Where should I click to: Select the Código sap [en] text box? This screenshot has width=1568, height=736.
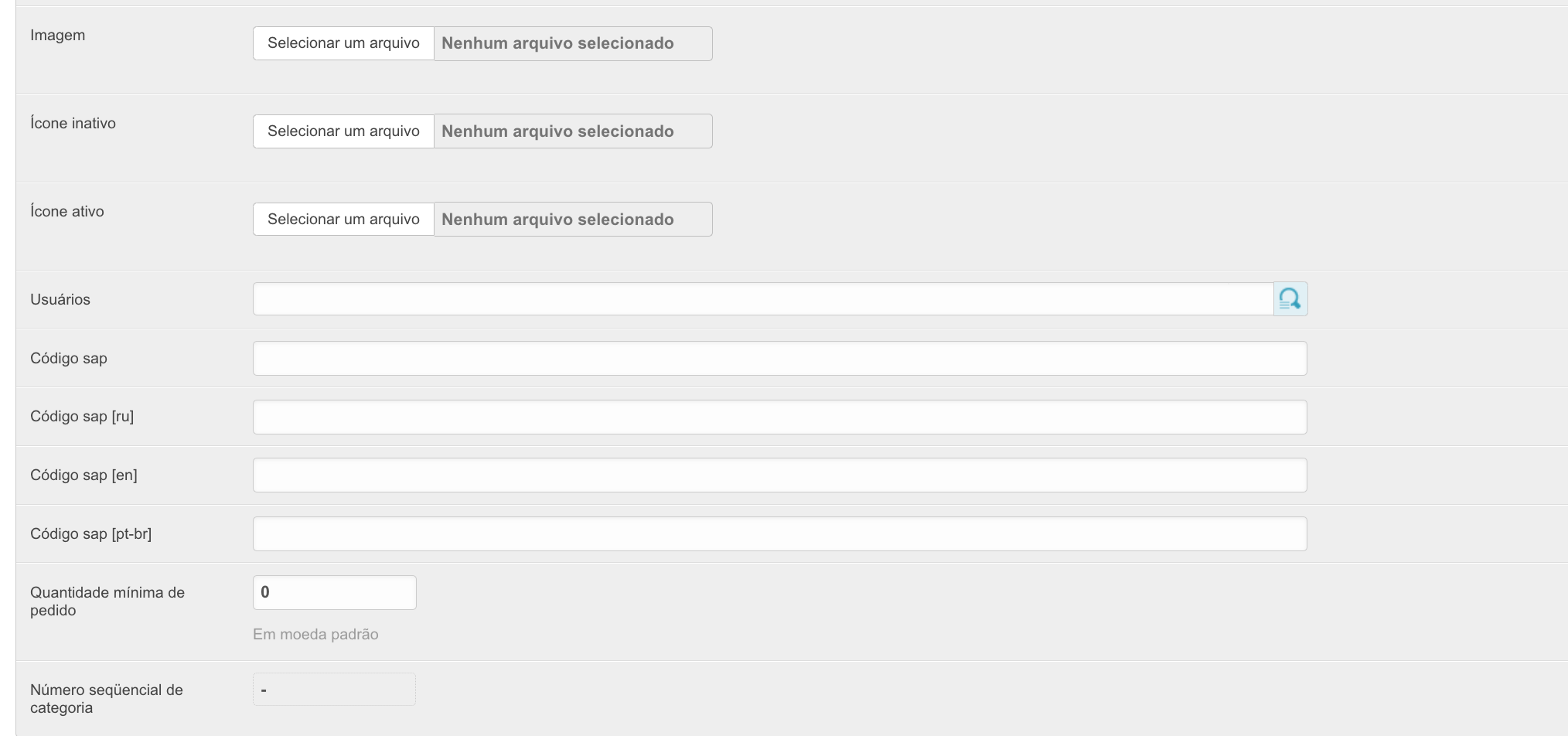779,475
